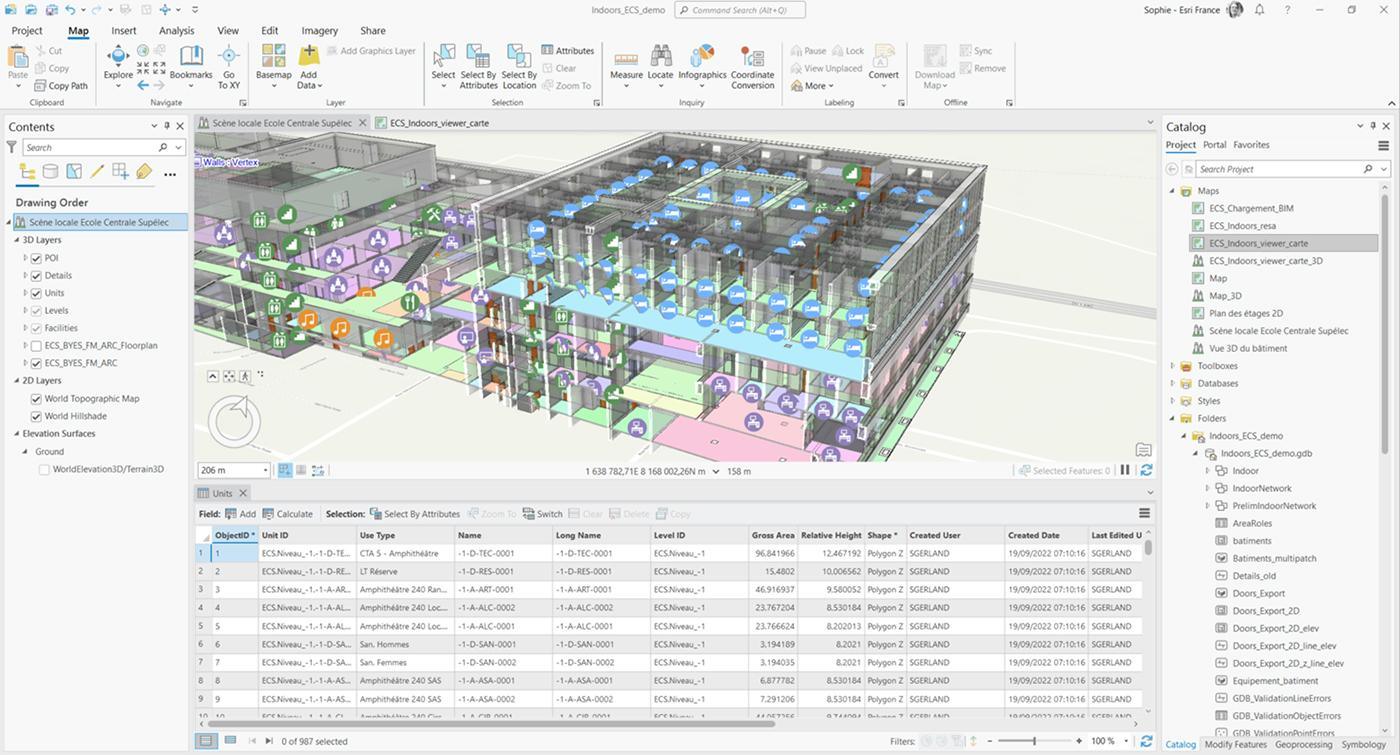Click the Go To XY tool
Viewport: 1400px width, 755px height.
(229, 66)
